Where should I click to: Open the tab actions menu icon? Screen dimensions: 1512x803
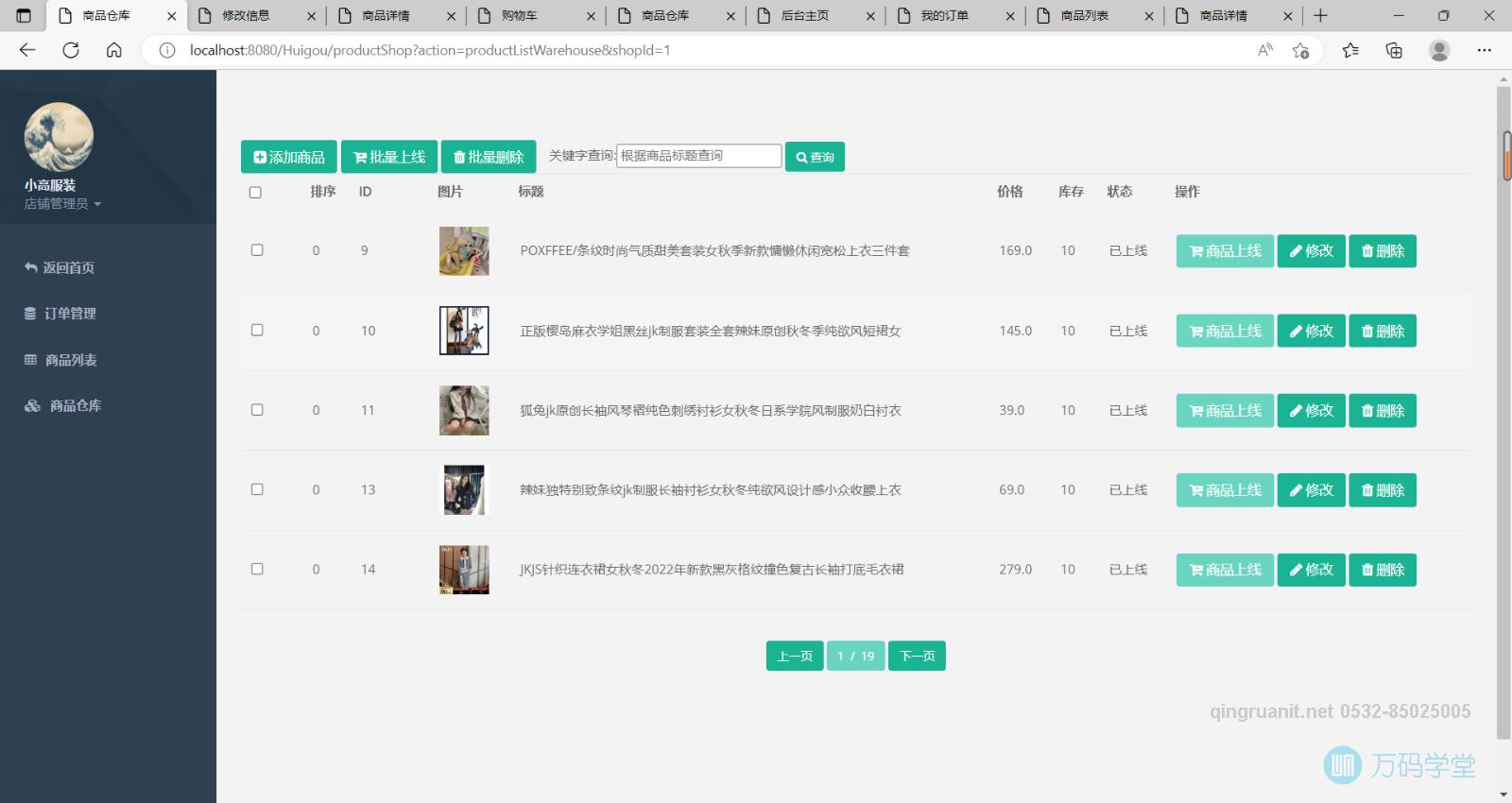click(24, 15)
